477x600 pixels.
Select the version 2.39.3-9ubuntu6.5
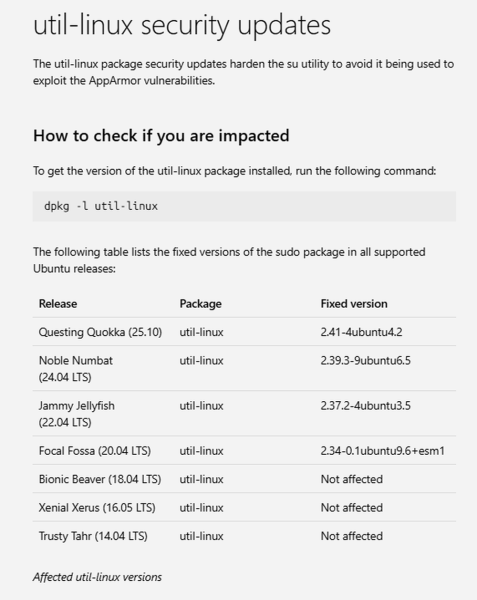[365, 360]
